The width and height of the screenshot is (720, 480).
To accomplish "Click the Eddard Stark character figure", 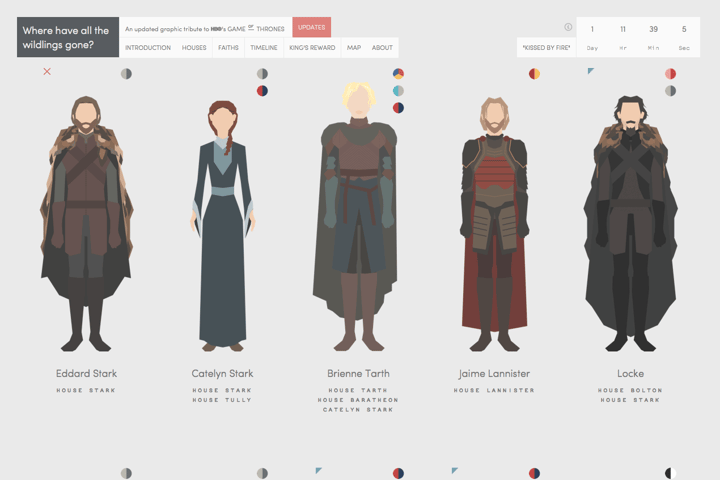I will tap(86, 224).
